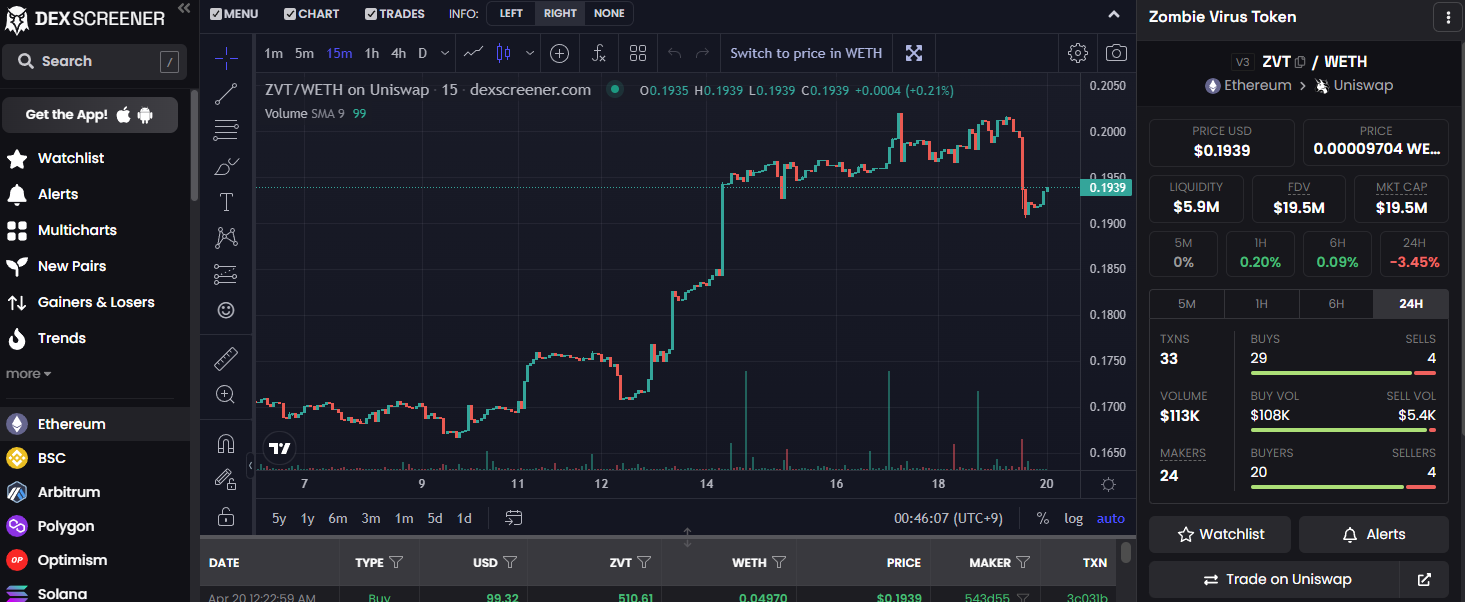Open chart settings gear
The height and width of the screenshot is (602, 1465).
1077,53
